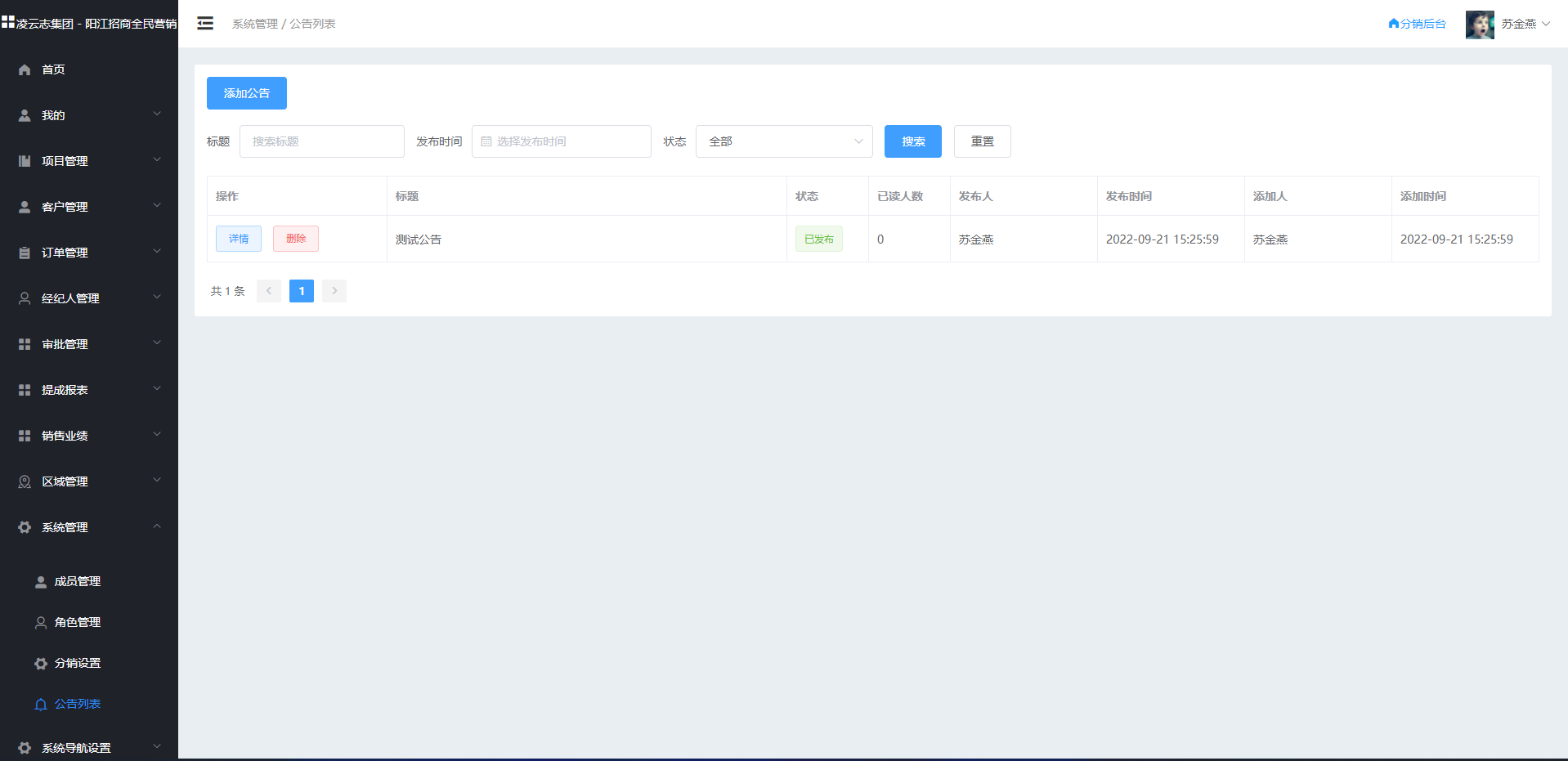Click the 公告列表 bell icon

(x=41, y=704)
